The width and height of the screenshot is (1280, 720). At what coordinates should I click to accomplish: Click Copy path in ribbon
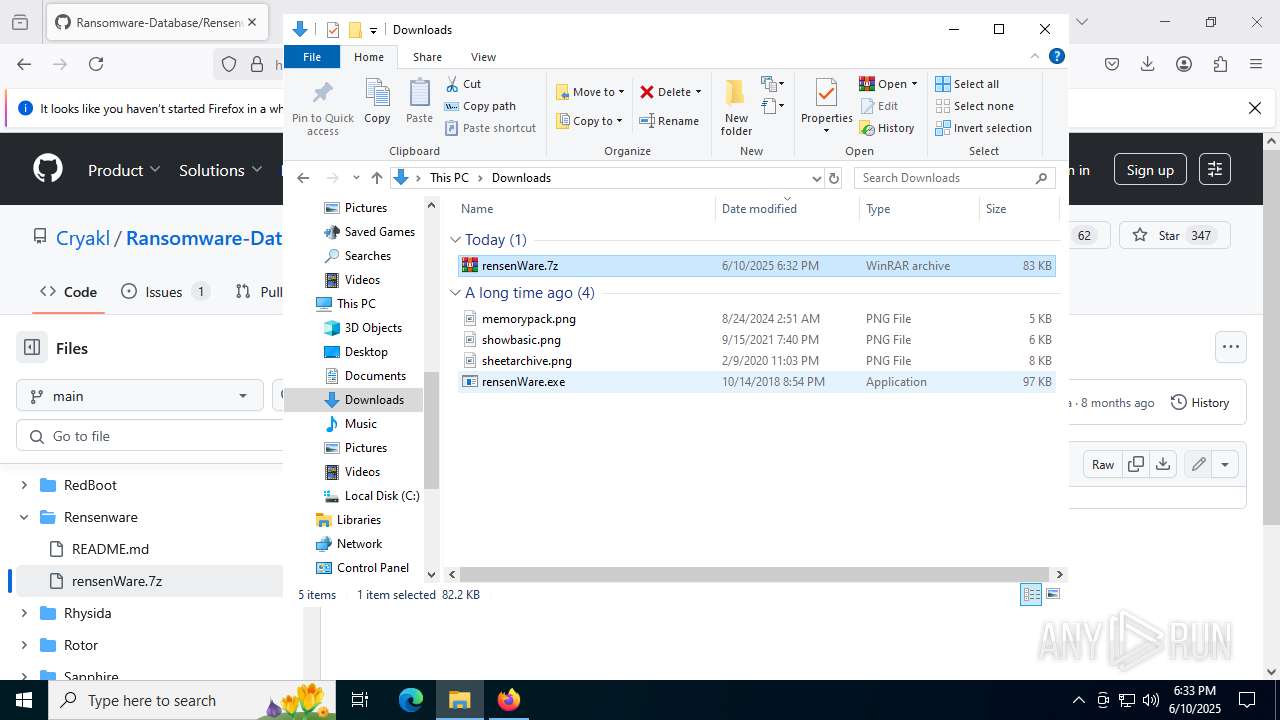(x=480, y=106)
